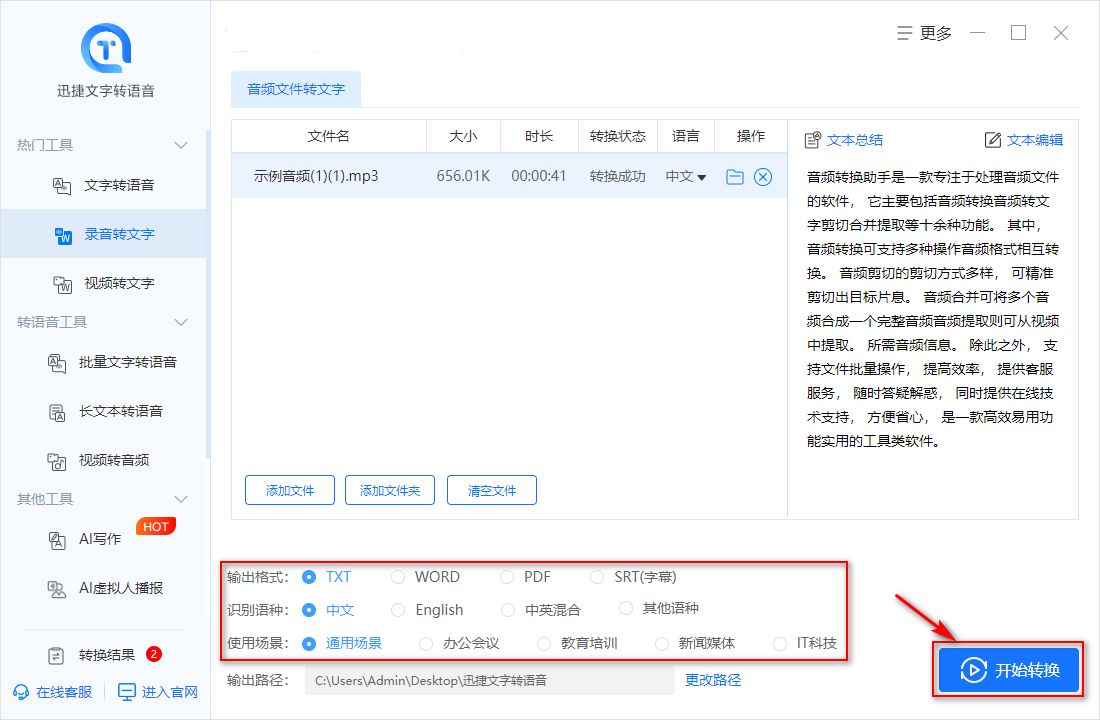Click the 添加文件 button
The height and width of the screenshot is (720, 1100).
click(290, 491)
